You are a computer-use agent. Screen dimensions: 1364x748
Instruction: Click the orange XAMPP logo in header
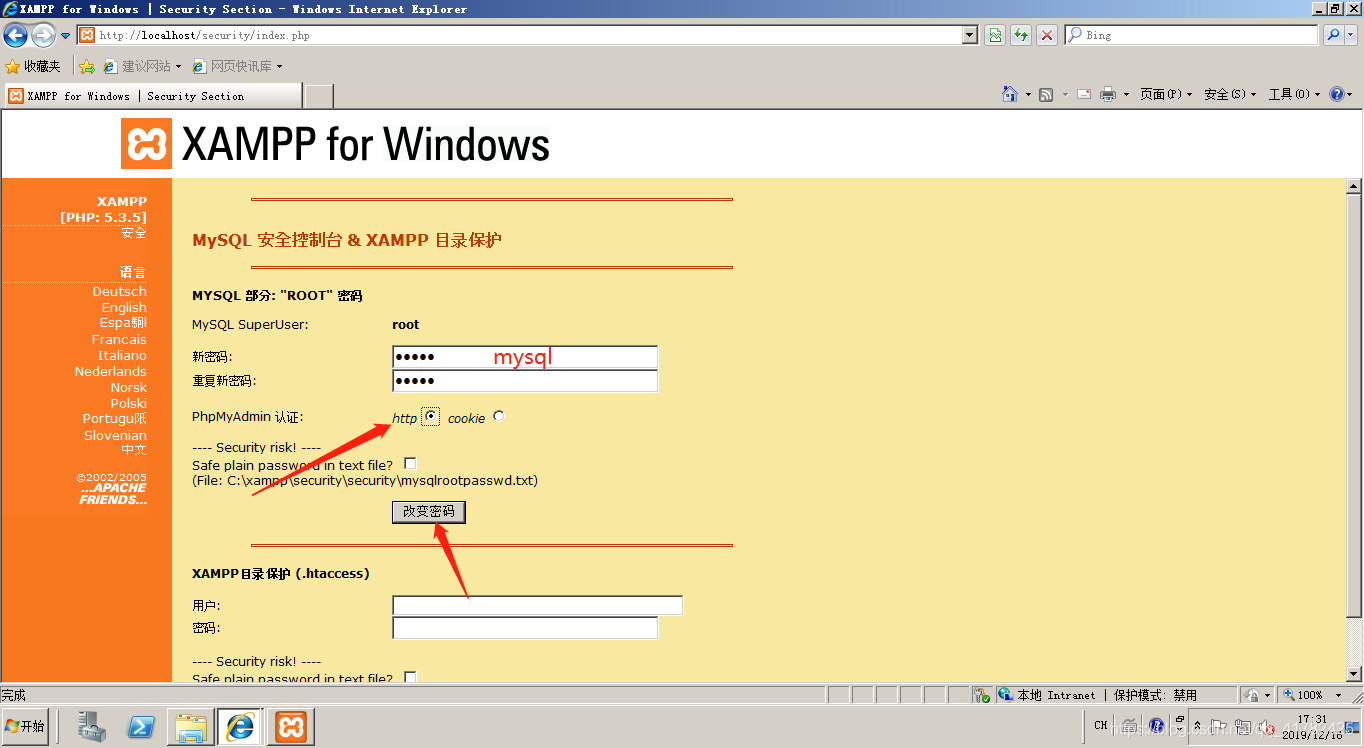(x=147, y=144)
